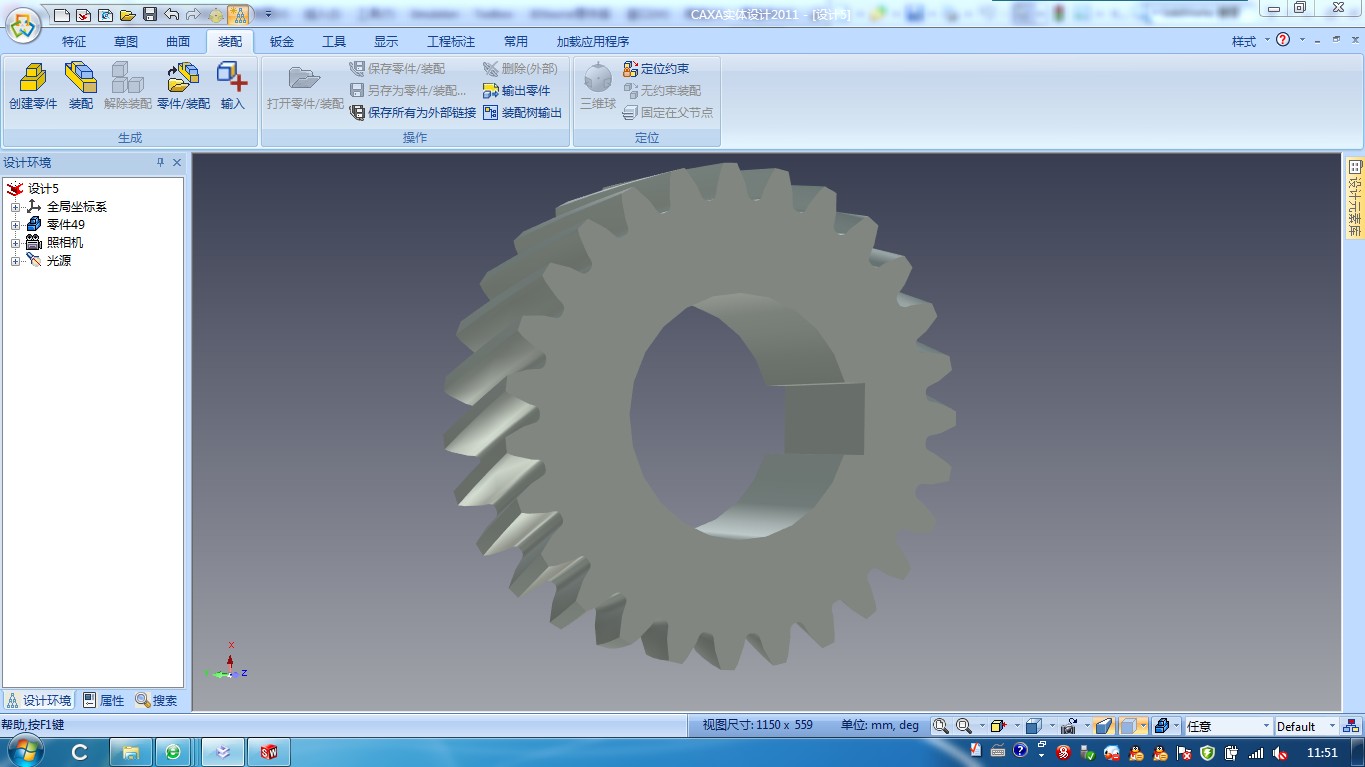Expand the 全局坐标系 tree node

(x=16, y=207)
